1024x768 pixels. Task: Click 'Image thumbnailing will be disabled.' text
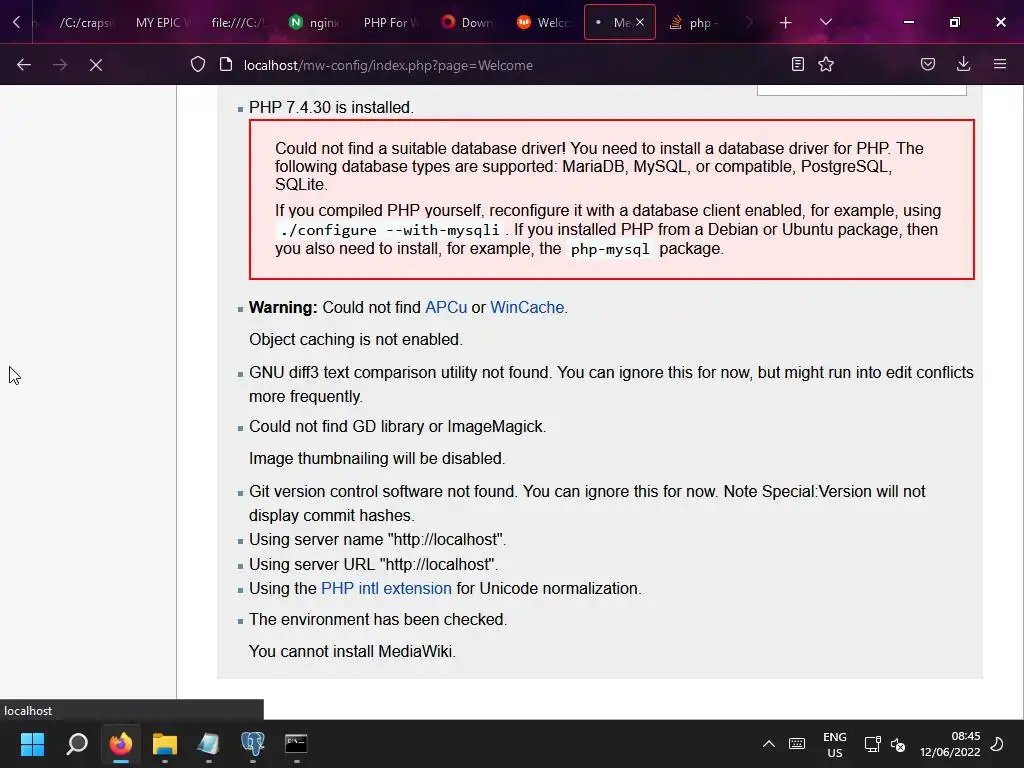pyautogui.click(x=377, y=458)
